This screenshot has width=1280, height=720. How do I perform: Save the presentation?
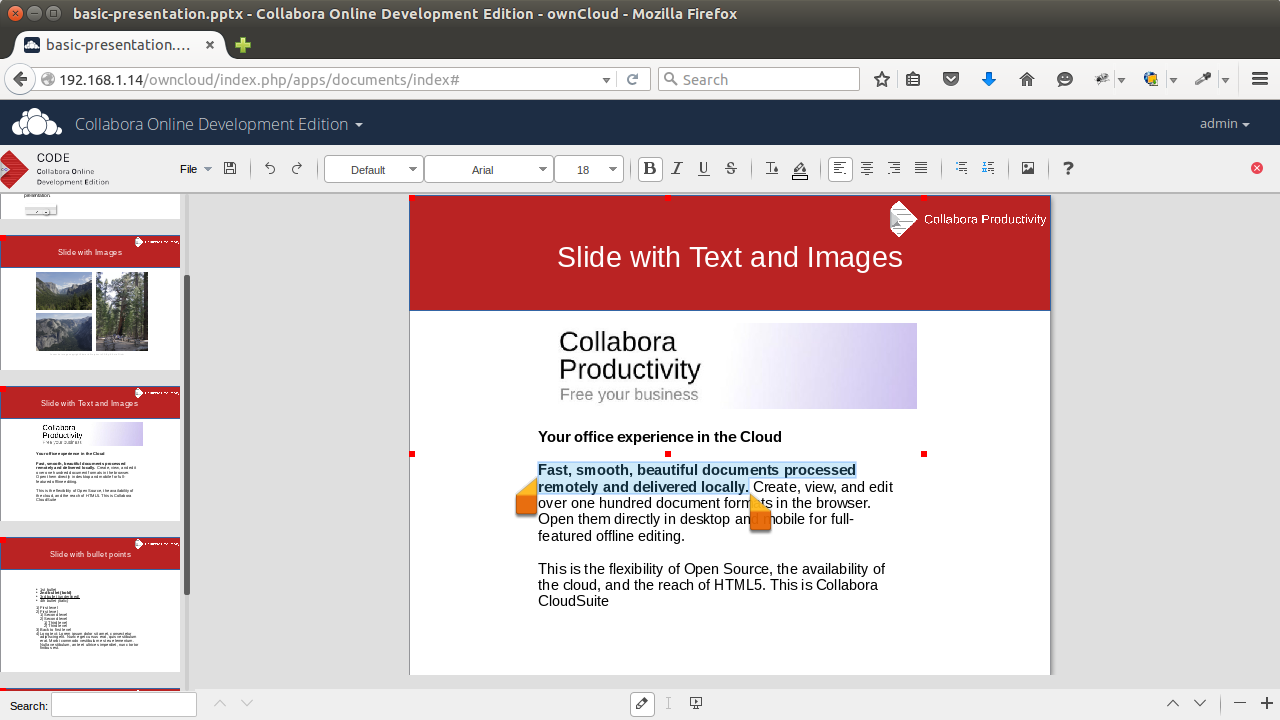pyautogui.click(x=230, y=168)
